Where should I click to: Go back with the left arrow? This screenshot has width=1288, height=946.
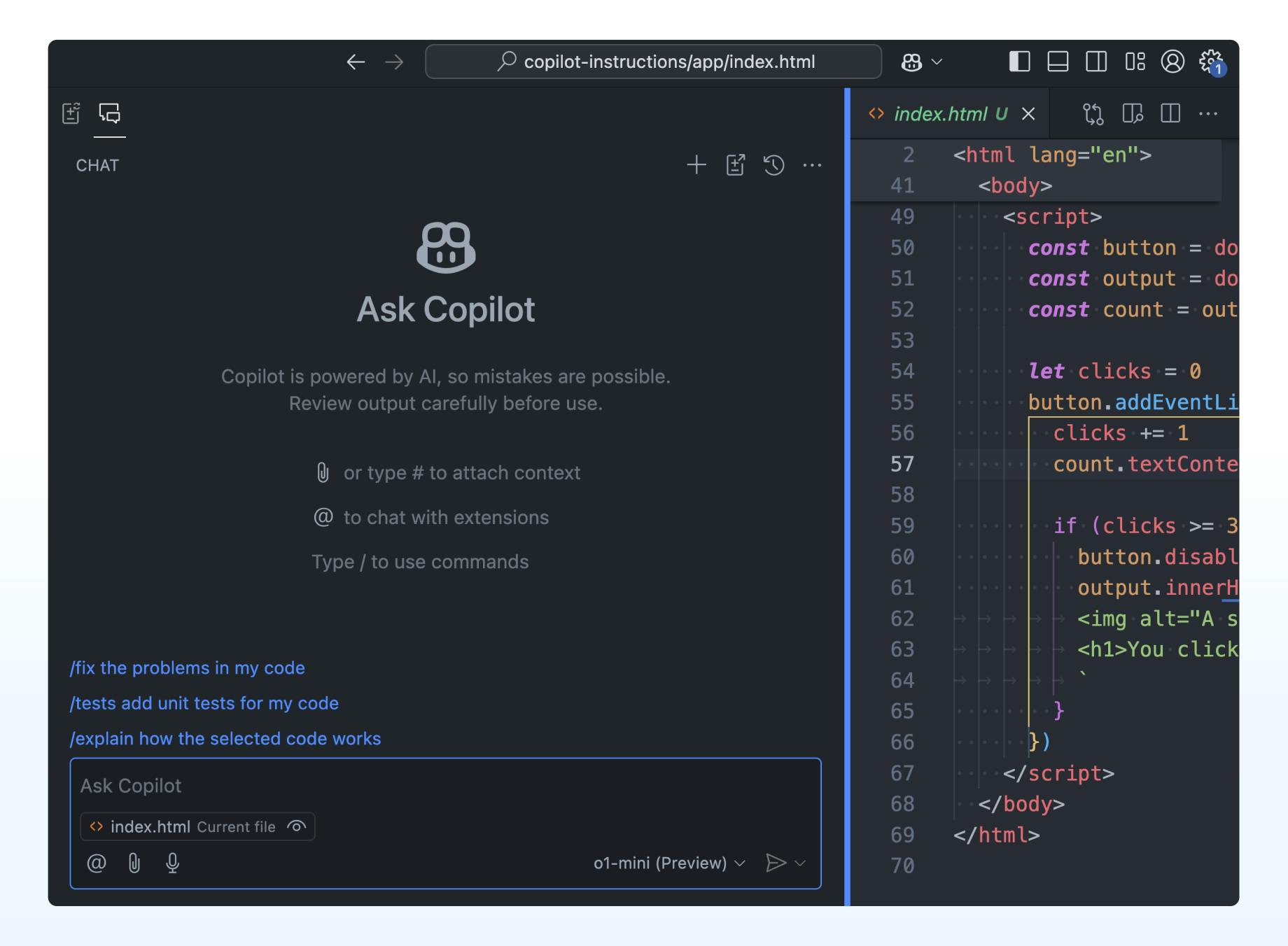click(x=356, y=62)
